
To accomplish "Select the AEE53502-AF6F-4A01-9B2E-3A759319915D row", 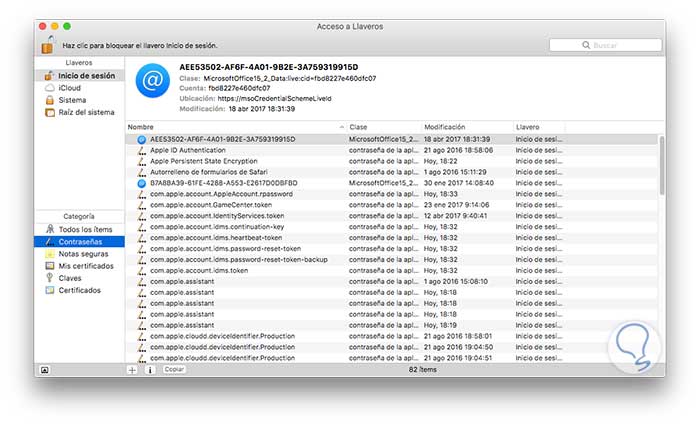I will [x=391, y=139].
